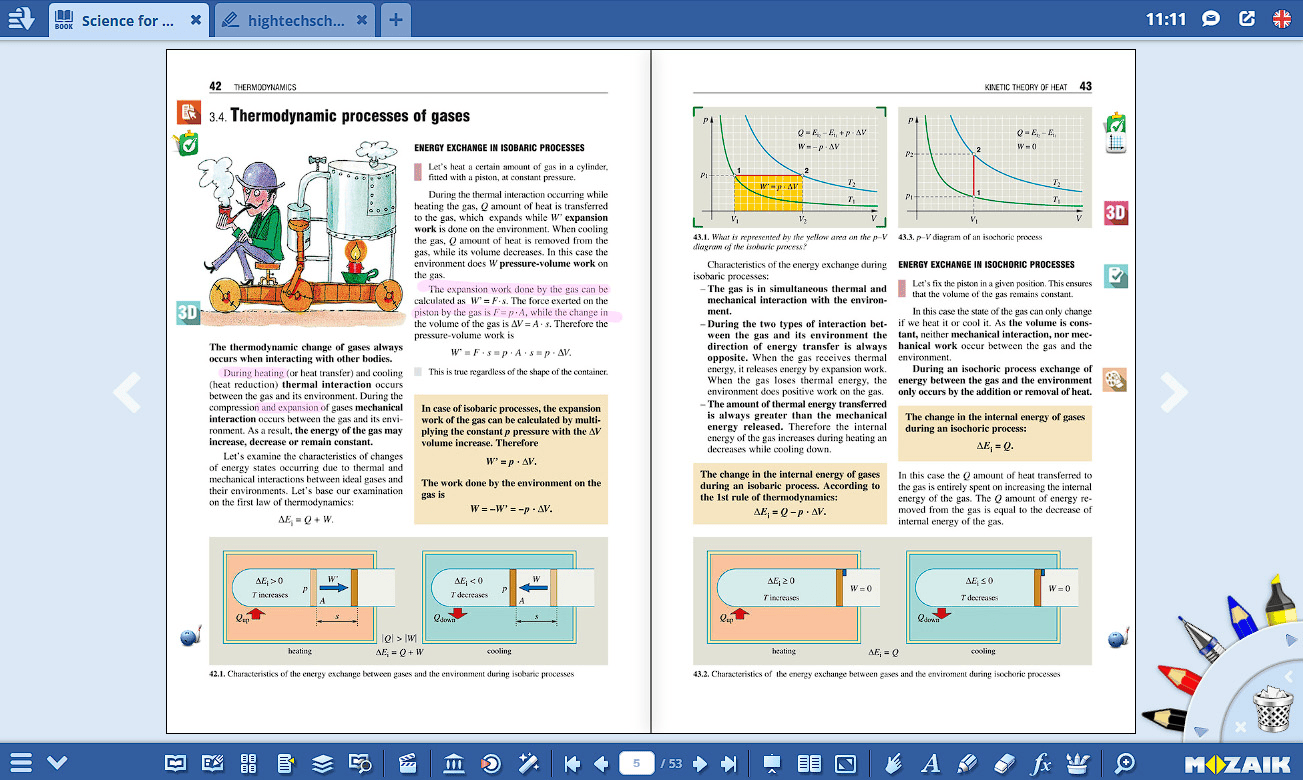Toggle presentation board mode
The image size is (1303, 780).
pyautogui.click(x=772, y=763)
